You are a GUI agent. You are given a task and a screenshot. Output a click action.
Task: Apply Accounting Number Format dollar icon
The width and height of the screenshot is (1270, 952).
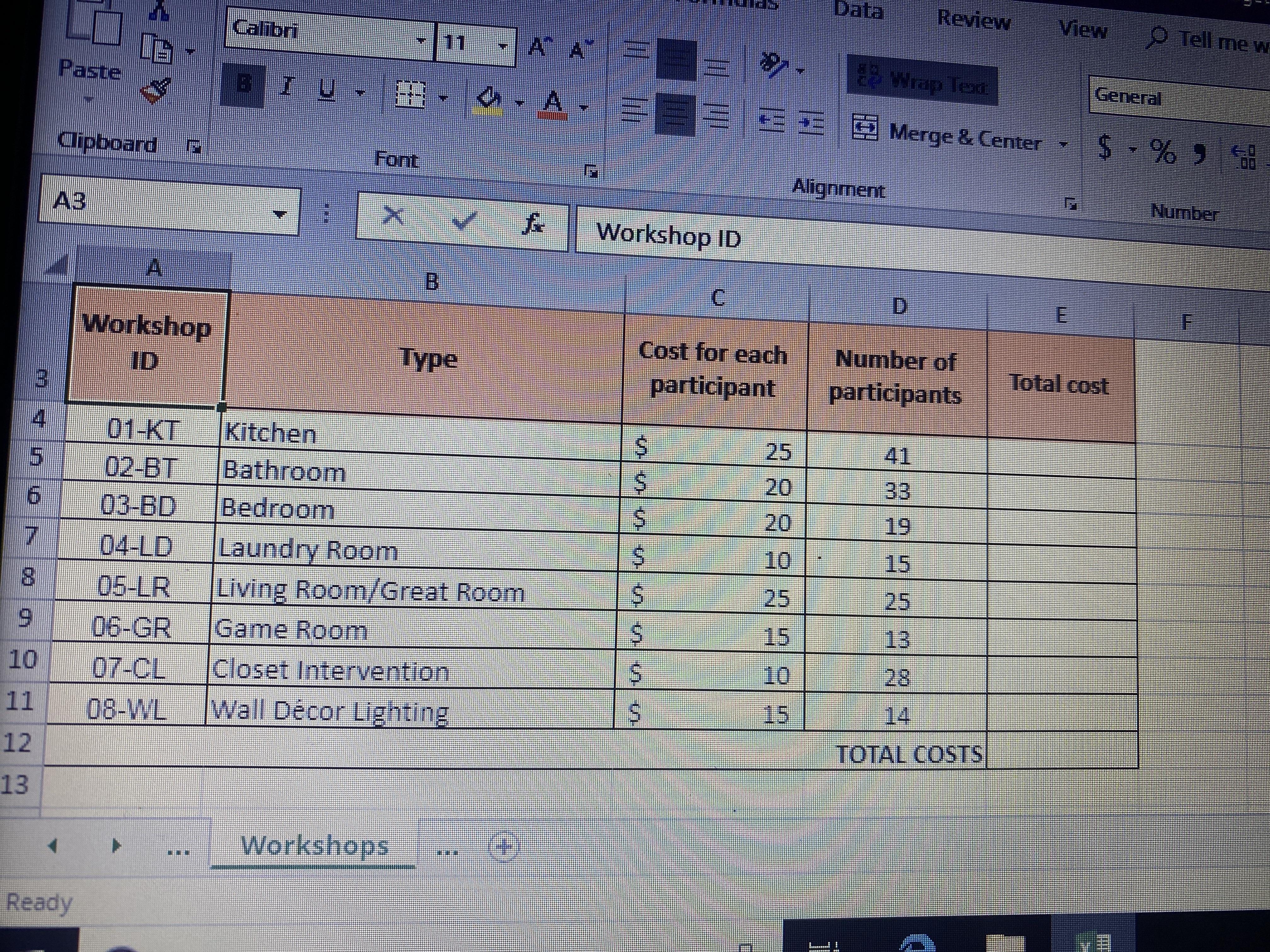[1104, 147]
